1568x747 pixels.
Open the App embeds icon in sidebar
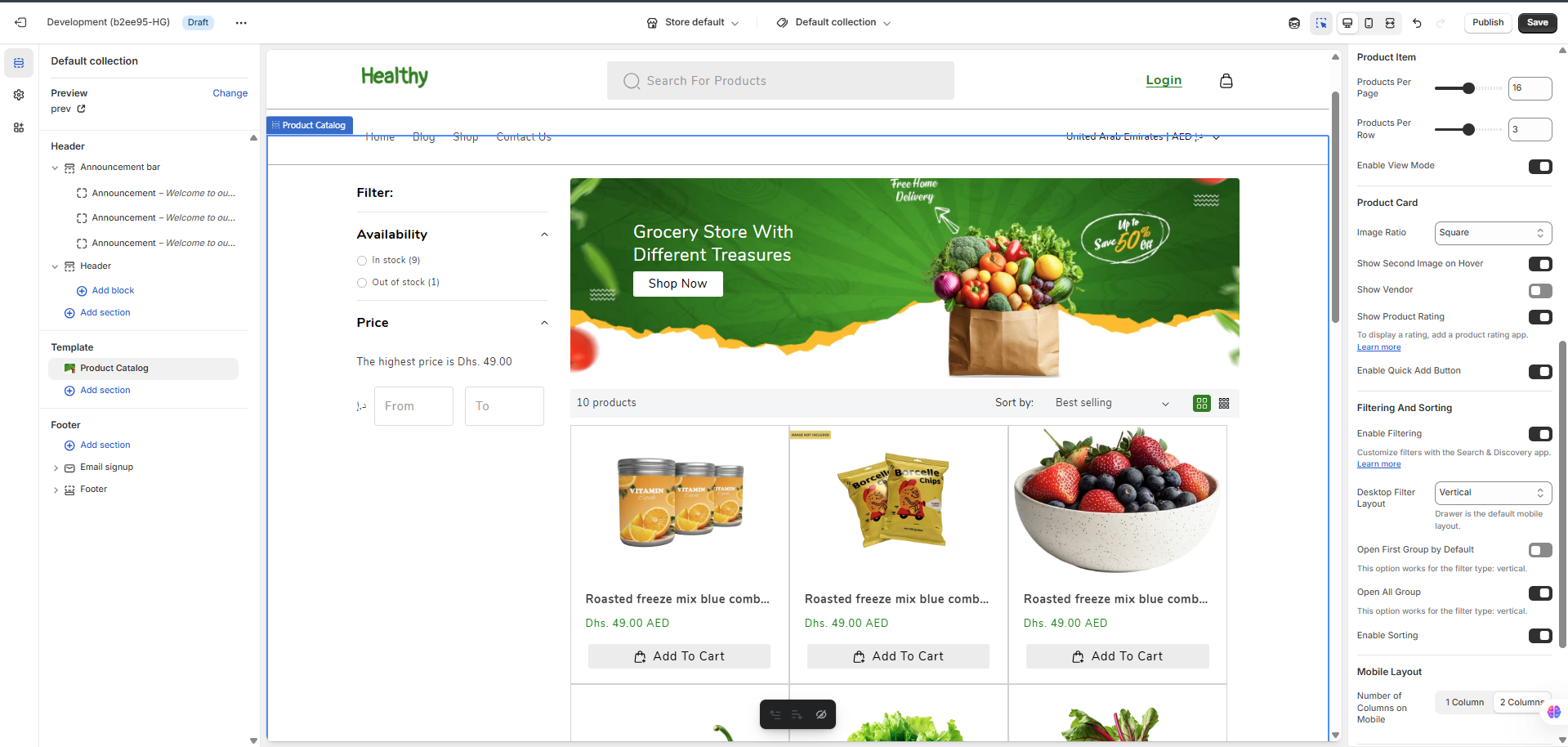point(19,127)
